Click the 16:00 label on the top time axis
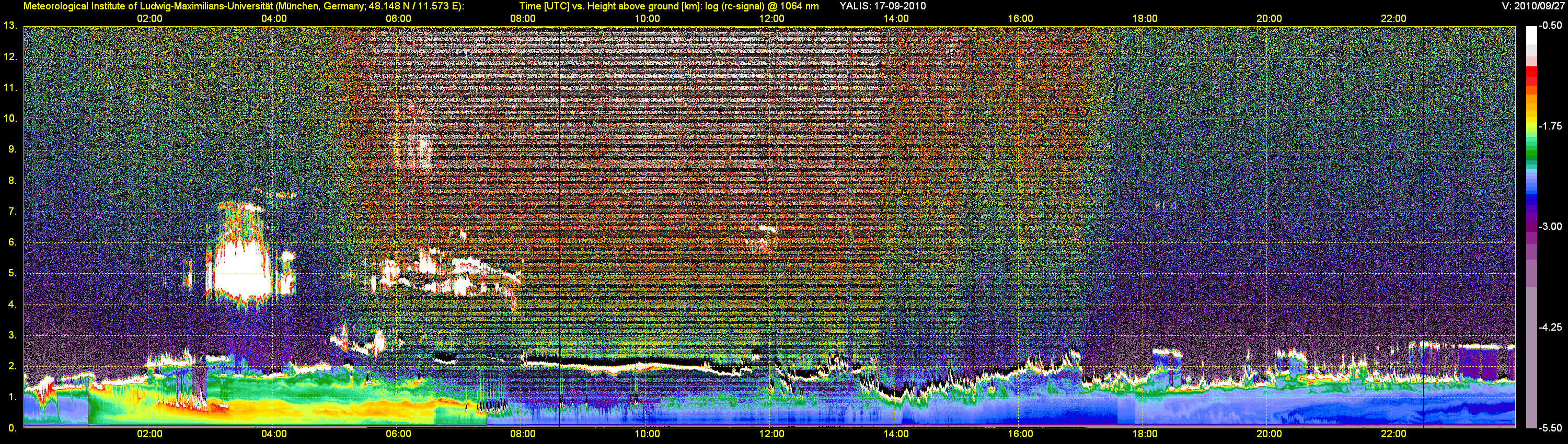 (x=1020, y=19)
